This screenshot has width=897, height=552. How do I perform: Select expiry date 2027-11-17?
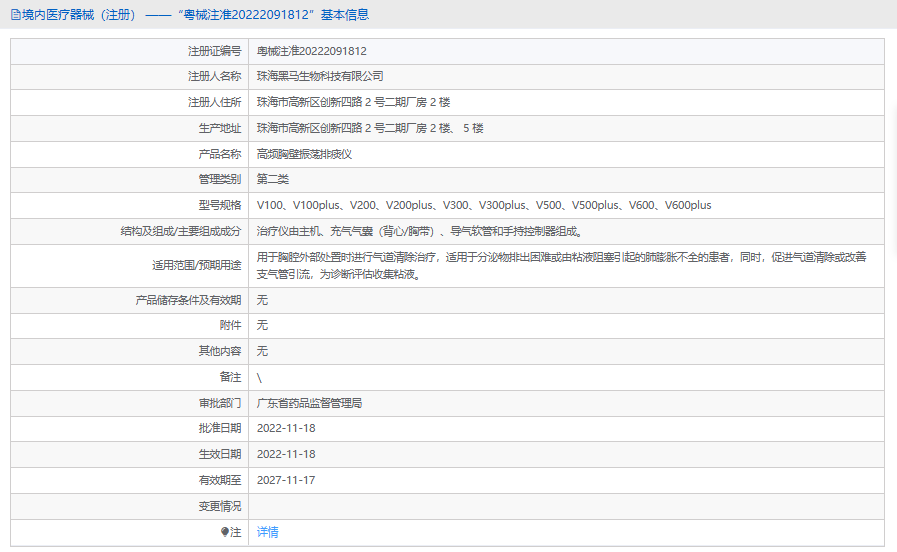tap(286, 480)
